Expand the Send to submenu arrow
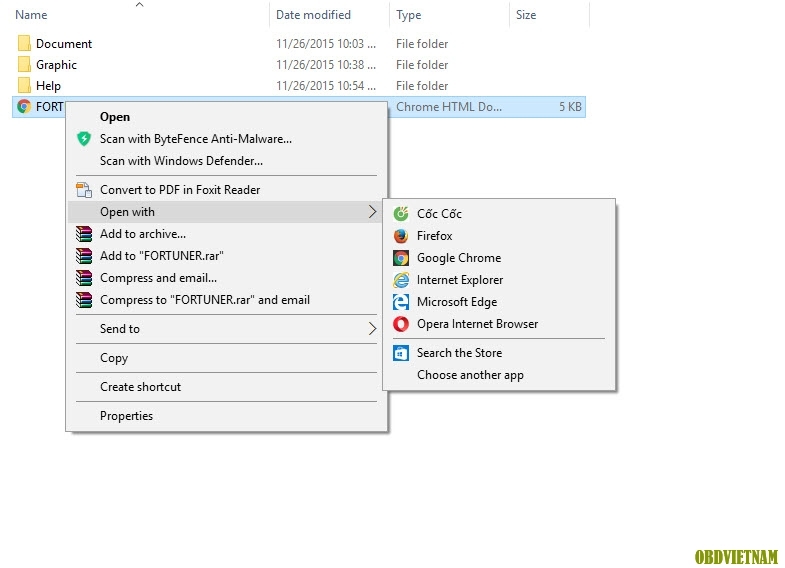Image resolution: width=785 pixels, height=568 pixels. 372,329
